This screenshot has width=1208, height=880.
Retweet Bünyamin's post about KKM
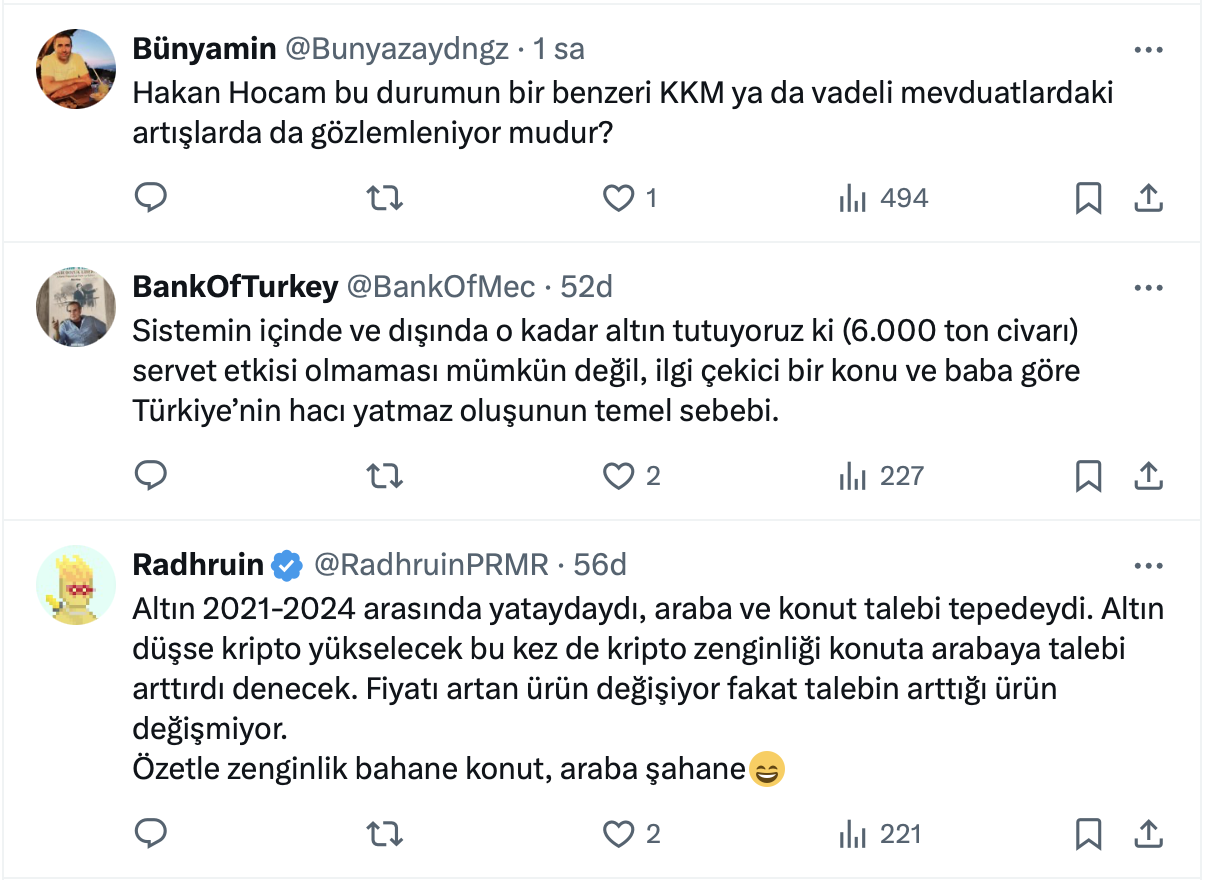click(384, 198)
